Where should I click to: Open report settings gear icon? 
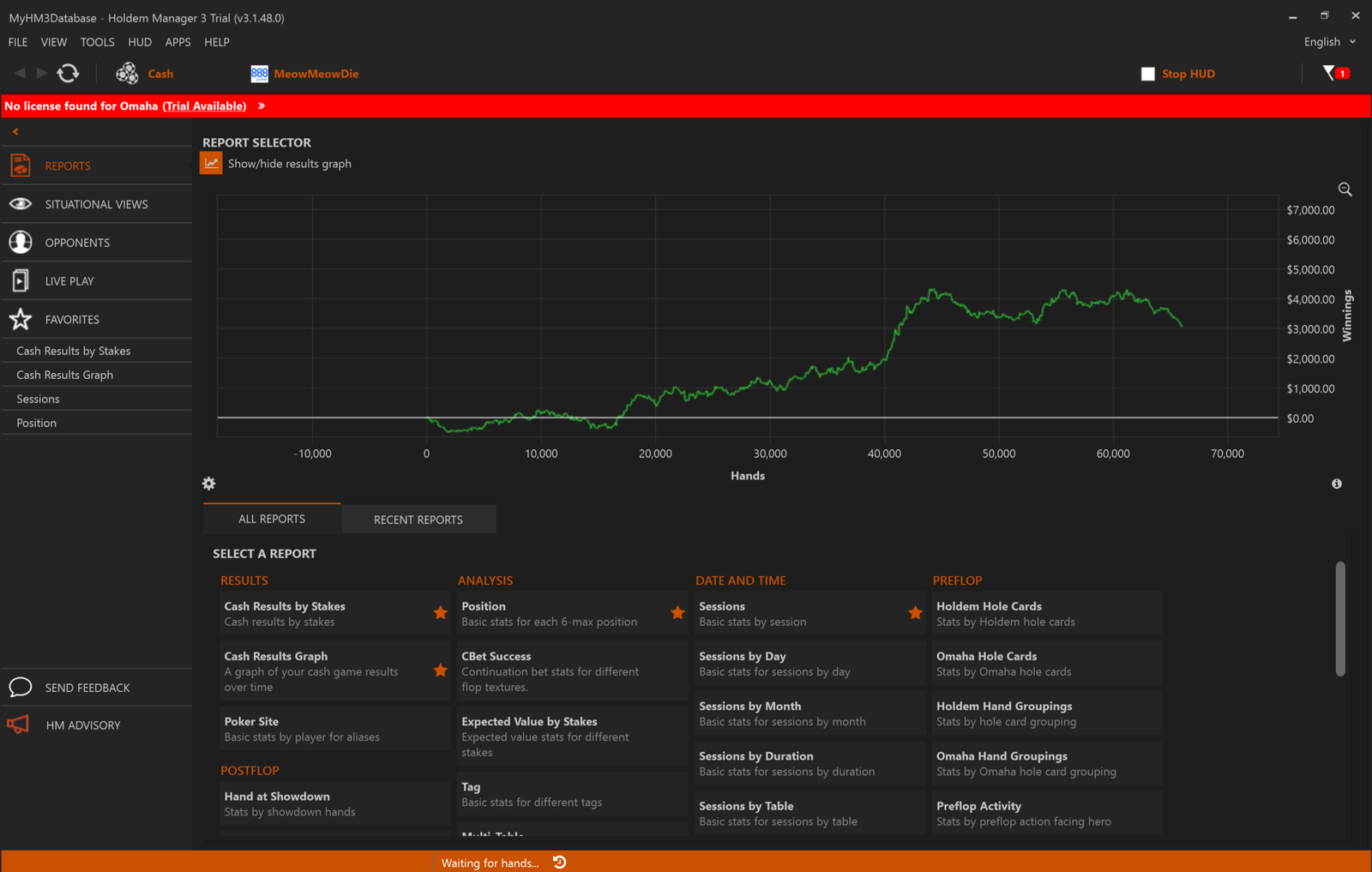(208, 484)
